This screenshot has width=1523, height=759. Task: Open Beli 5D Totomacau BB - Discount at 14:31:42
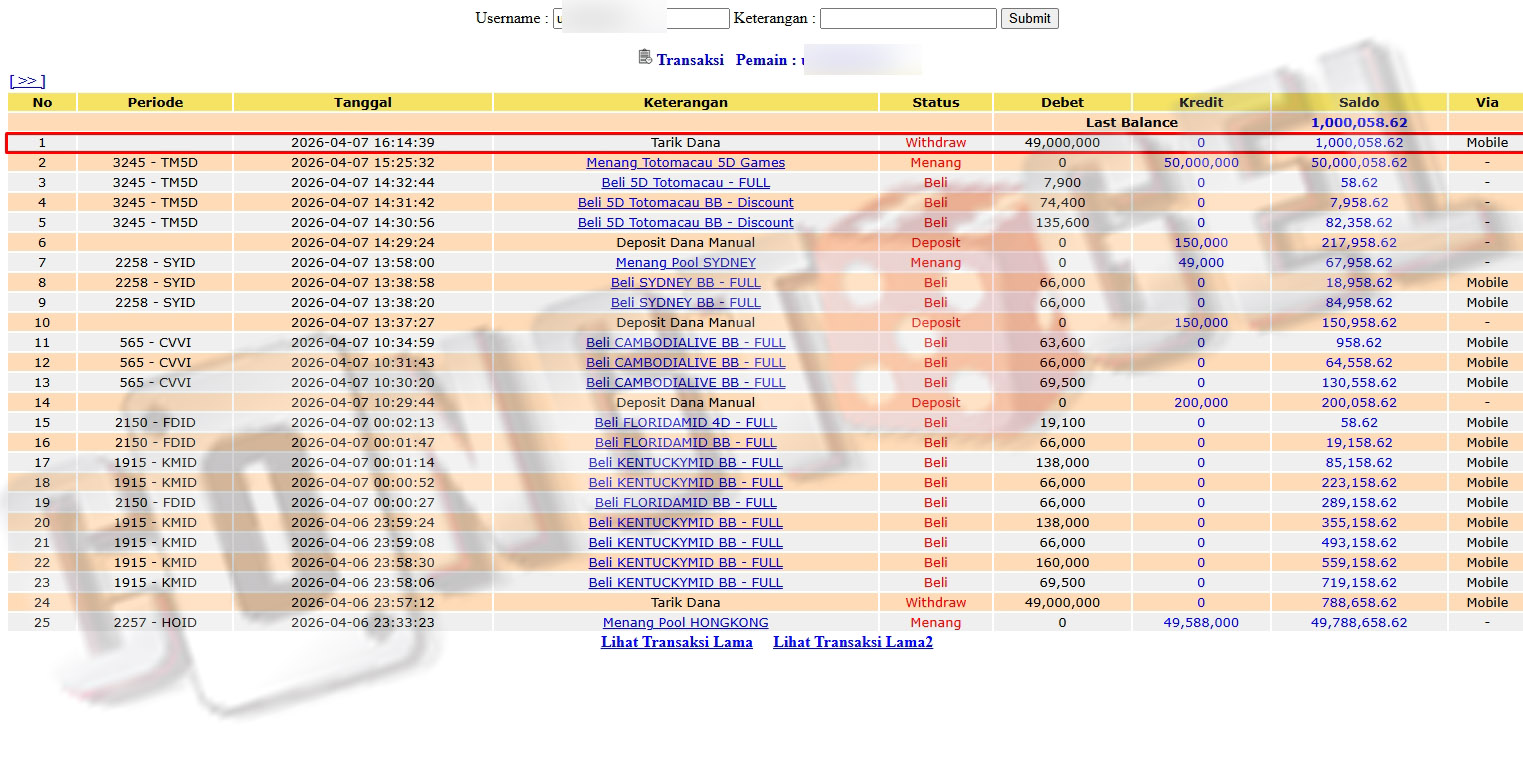686,203
